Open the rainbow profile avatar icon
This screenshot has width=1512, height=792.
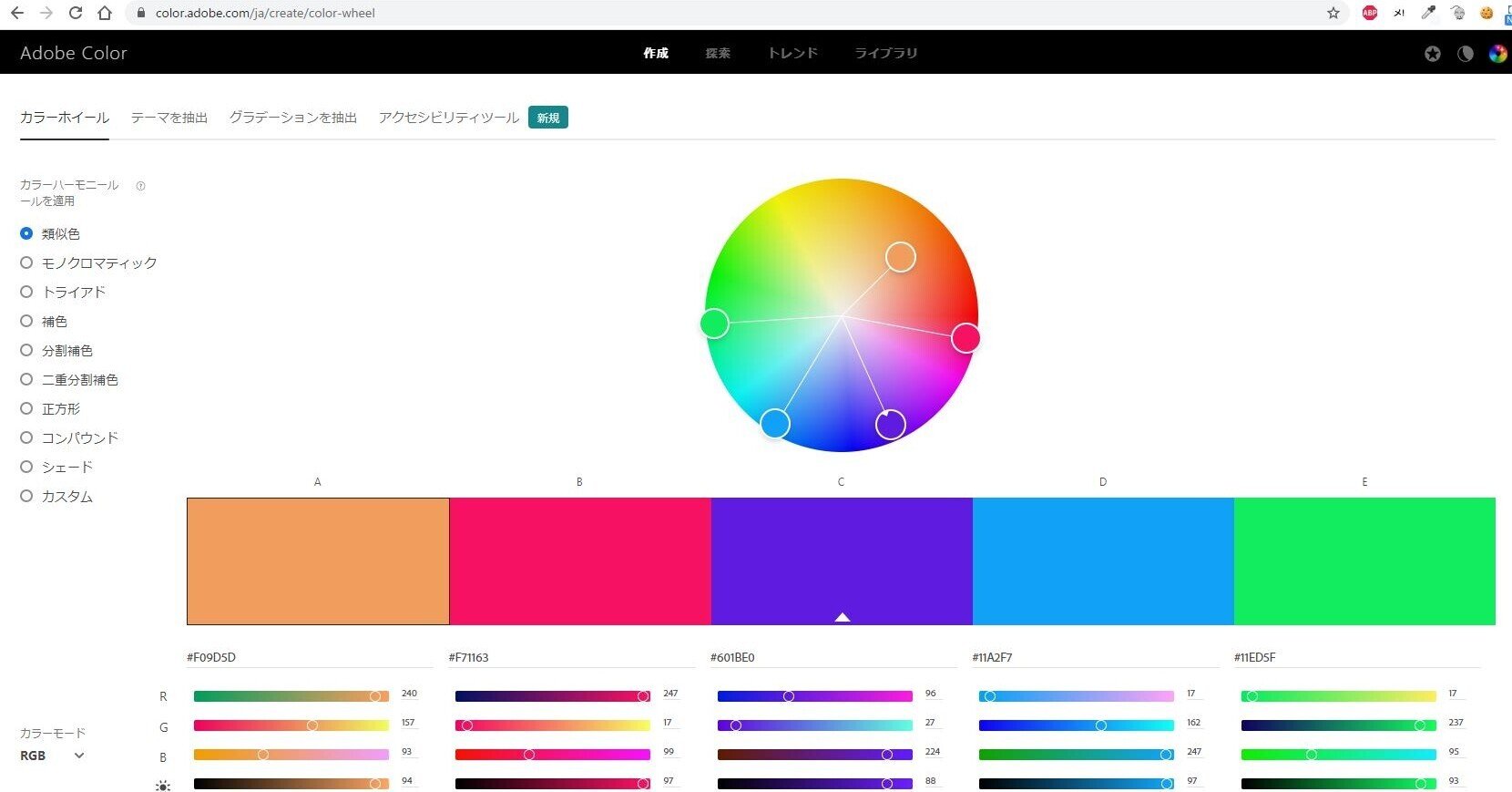pos(1497,54)
